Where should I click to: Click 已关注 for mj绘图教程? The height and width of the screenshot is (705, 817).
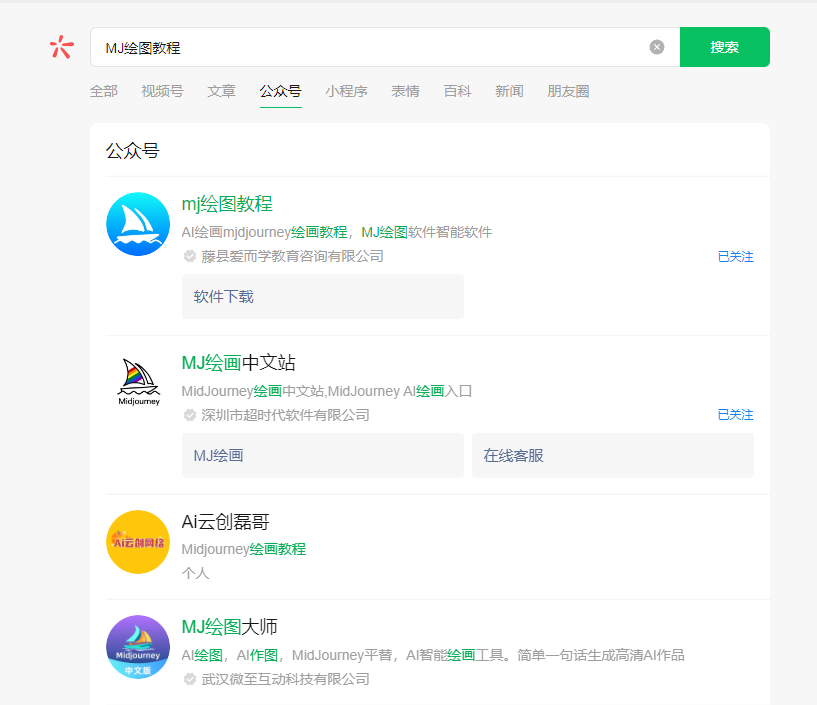click(735, 257)
